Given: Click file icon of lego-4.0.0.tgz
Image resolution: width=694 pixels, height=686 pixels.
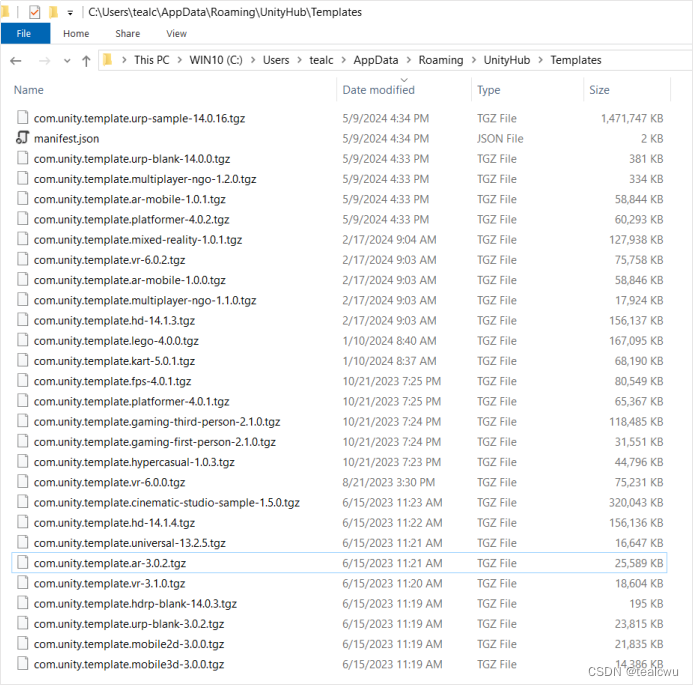Looking at the screenshot, I should (x=23, y=340).
